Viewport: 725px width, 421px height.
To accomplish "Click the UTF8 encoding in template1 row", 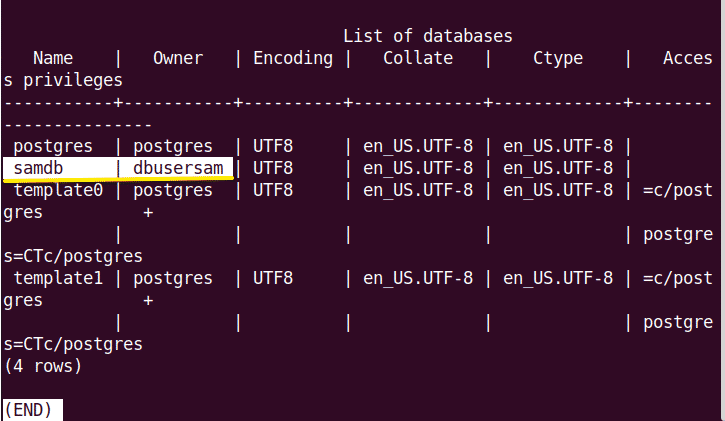I will click(x=273, y=278).
